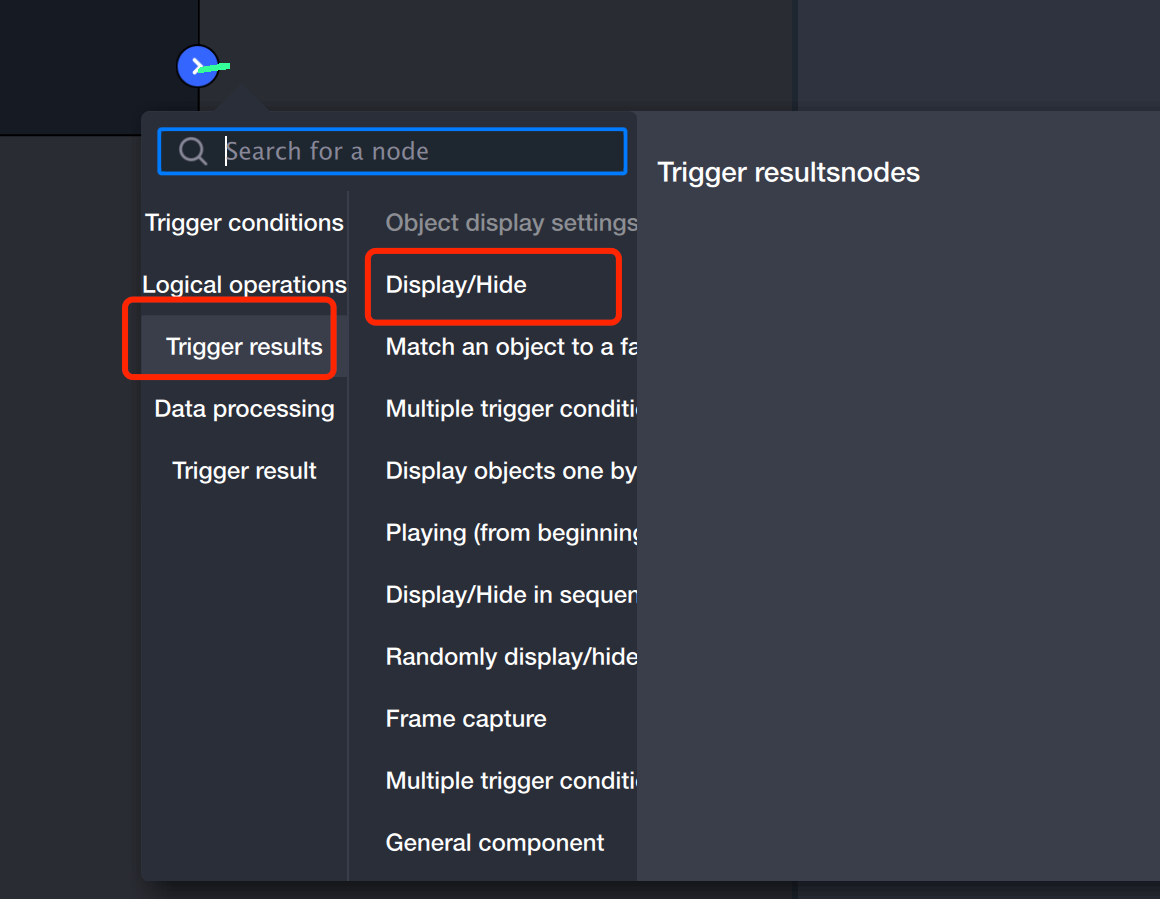The width and height of the screenshot is (1160, 899).
Task: Click the blue arrow node port icon
Action: point(198,67)
